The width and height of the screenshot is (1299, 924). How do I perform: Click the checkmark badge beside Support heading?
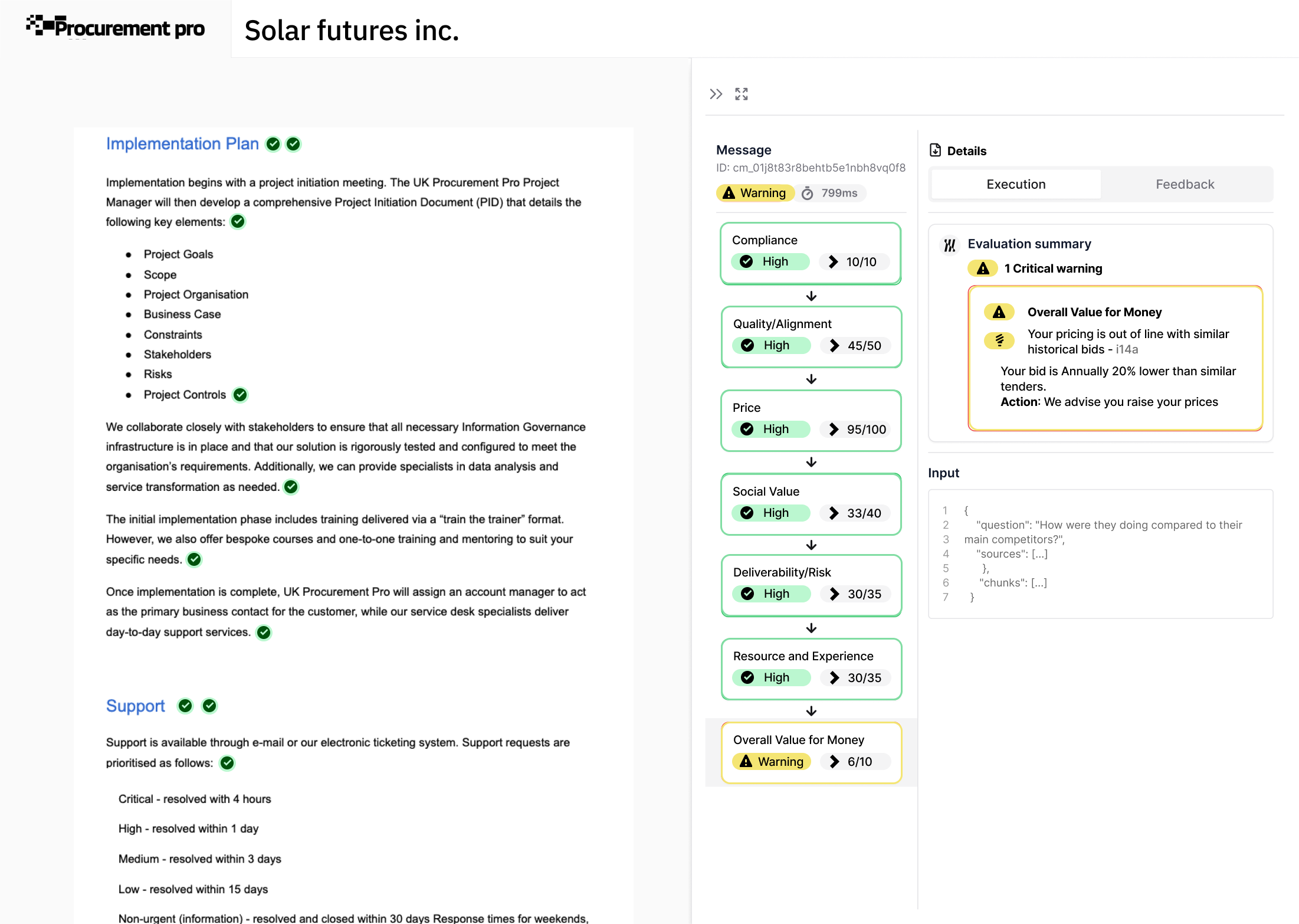pyautogui.click(x=186, y=706)
